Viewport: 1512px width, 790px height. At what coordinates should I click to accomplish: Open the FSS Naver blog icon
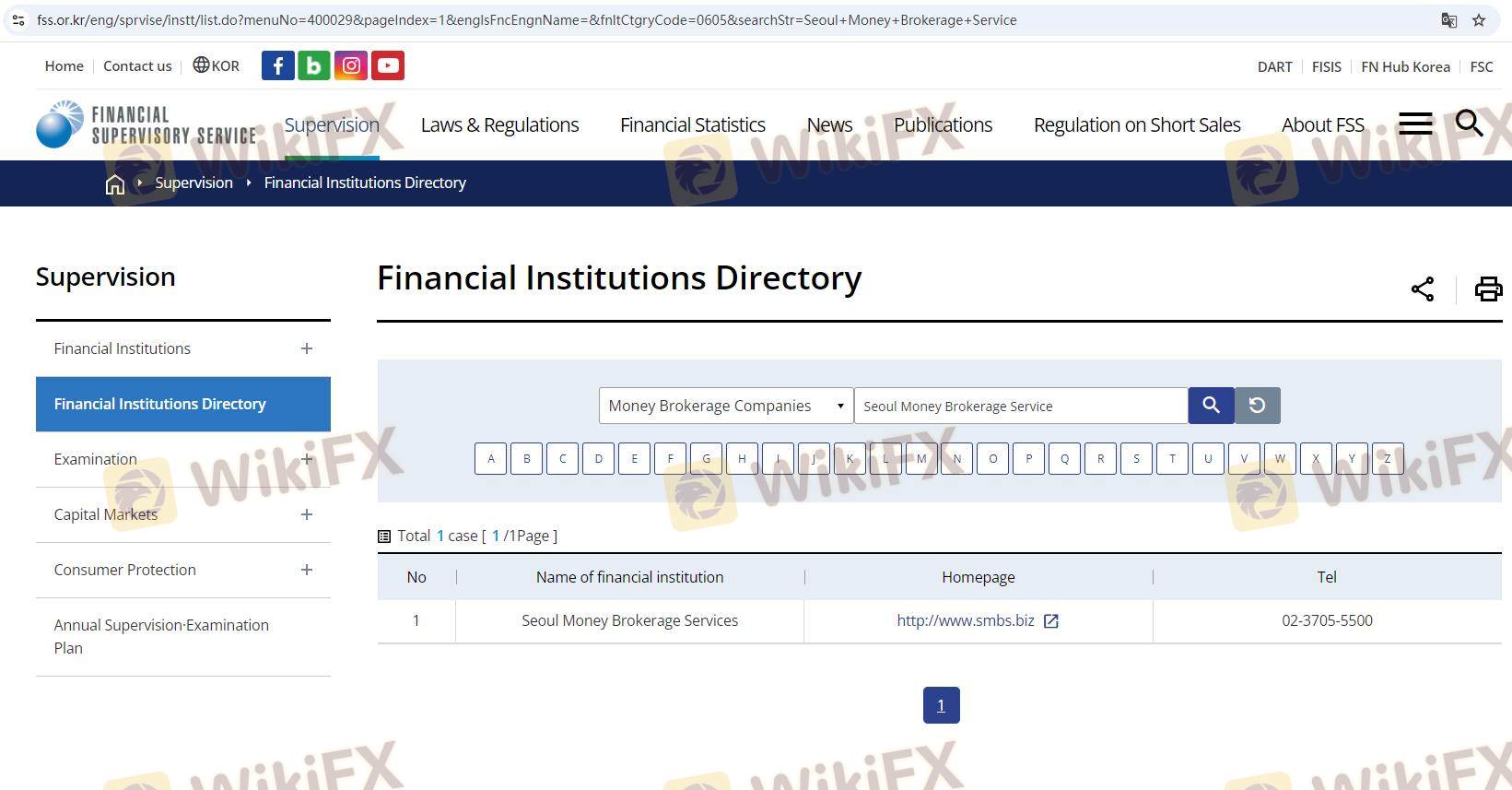click(x=314, y=65)
